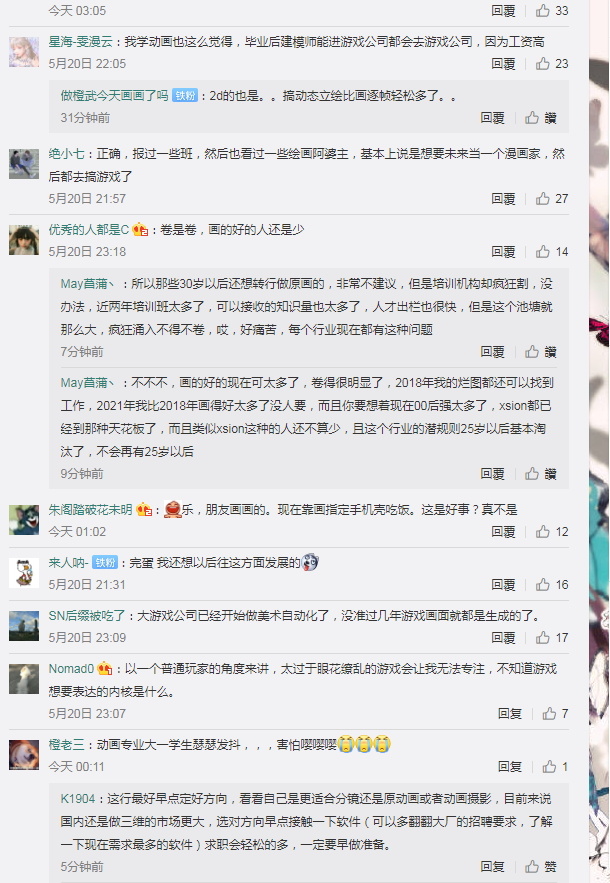
Task: Like 优秀的人都是C's comment with 14 likes
Action: (551, 252)
